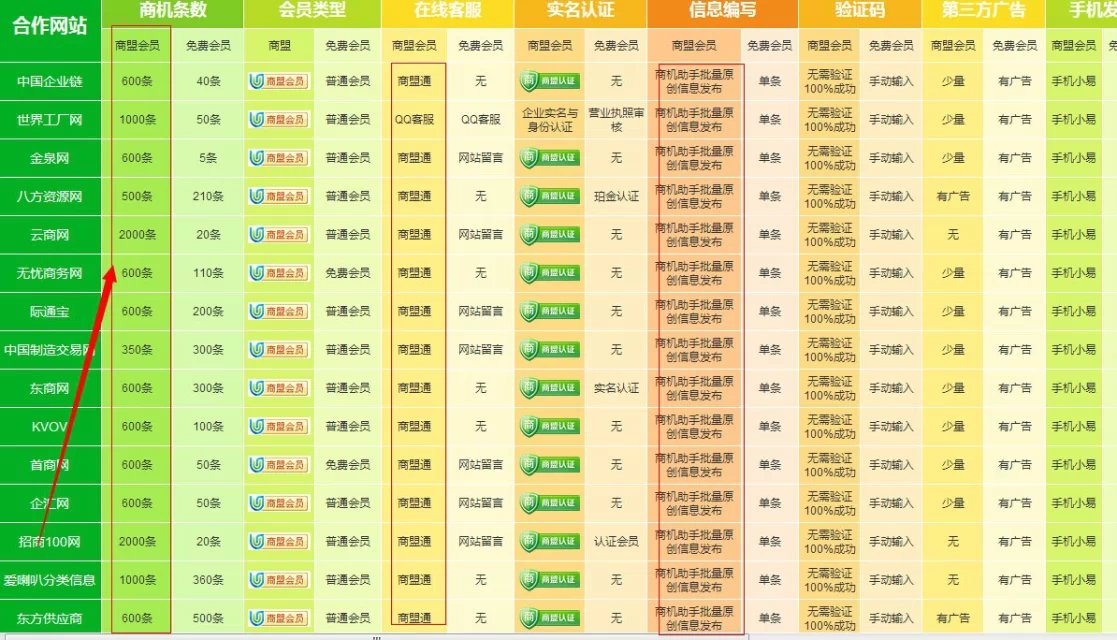Open the 世界工厂网 site entry

50,120
